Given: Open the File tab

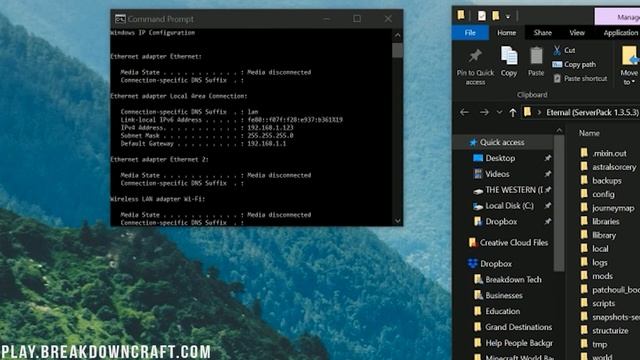Looking at the screenshot, I should (x=470, y=33).
